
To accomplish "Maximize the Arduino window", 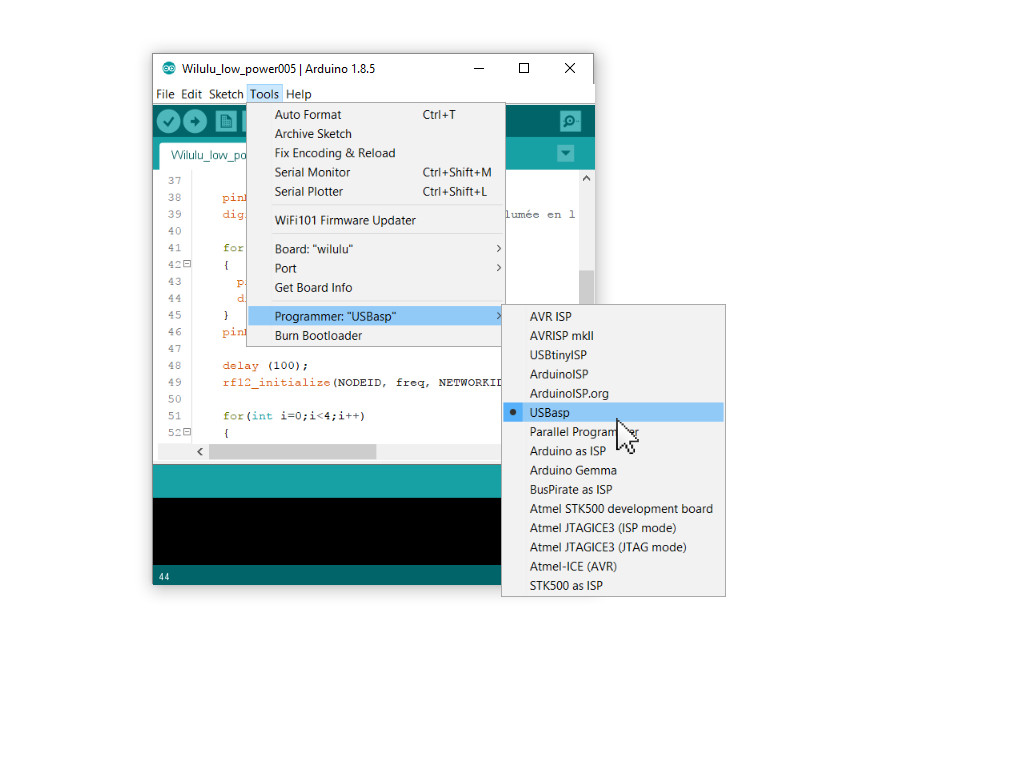I will point(524,68).
